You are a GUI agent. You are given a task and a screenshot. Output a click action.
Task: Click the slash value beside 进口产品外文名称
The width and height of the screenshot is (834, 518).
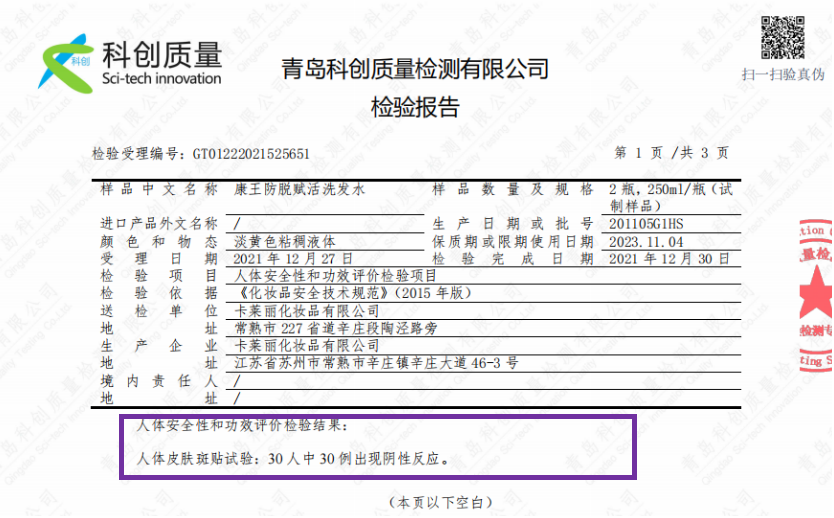(x=237, y=224)
